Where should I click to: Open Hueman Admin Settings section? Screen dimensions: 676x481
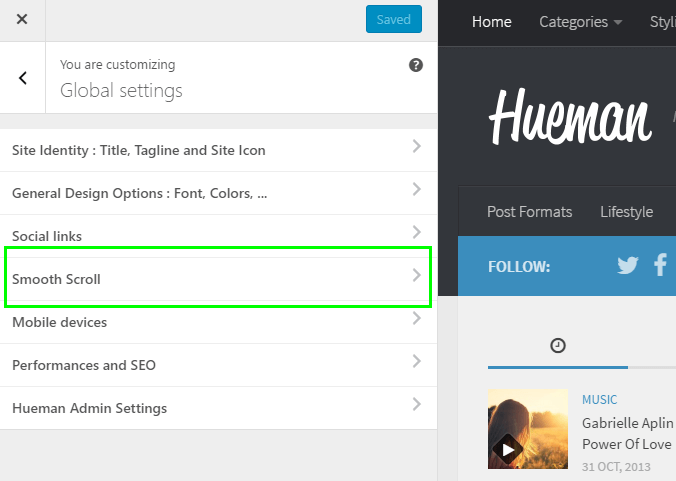(219, 408)
